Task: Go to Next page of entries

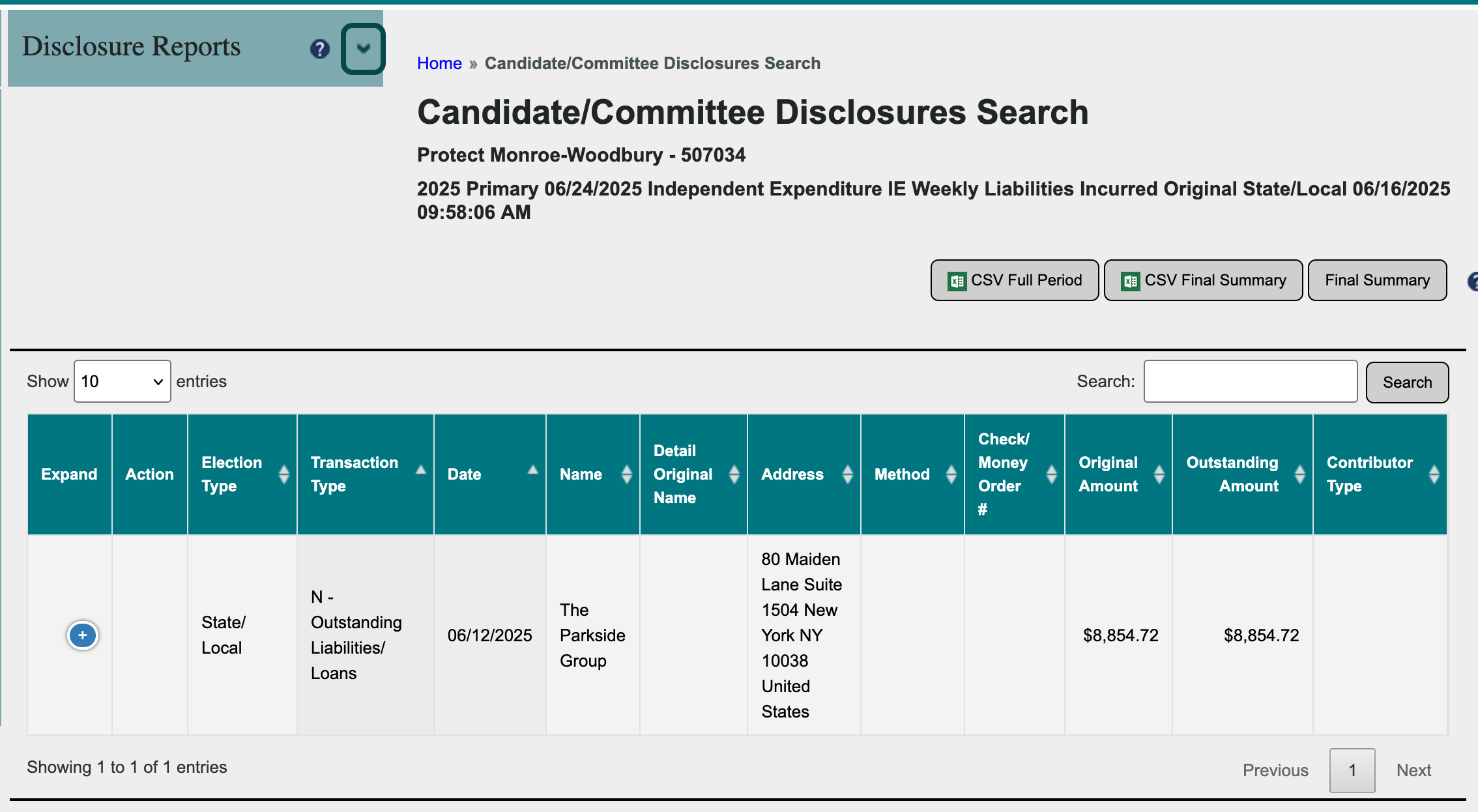Action: click(1413, 770)
